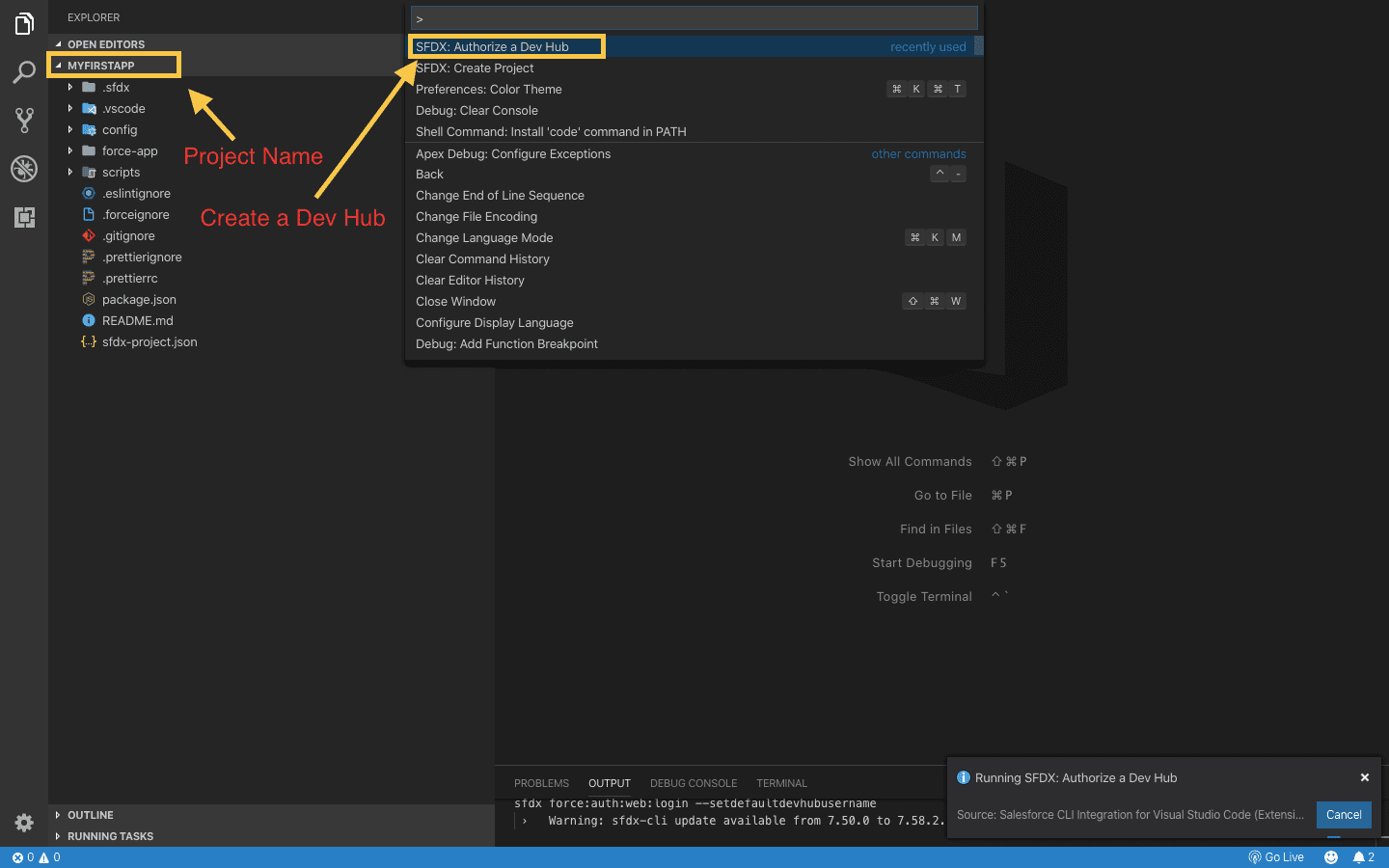The height and width of the screenshot is (868, 1389).
Task: Open the .forceignore file
Action: (x=136, y=214)
